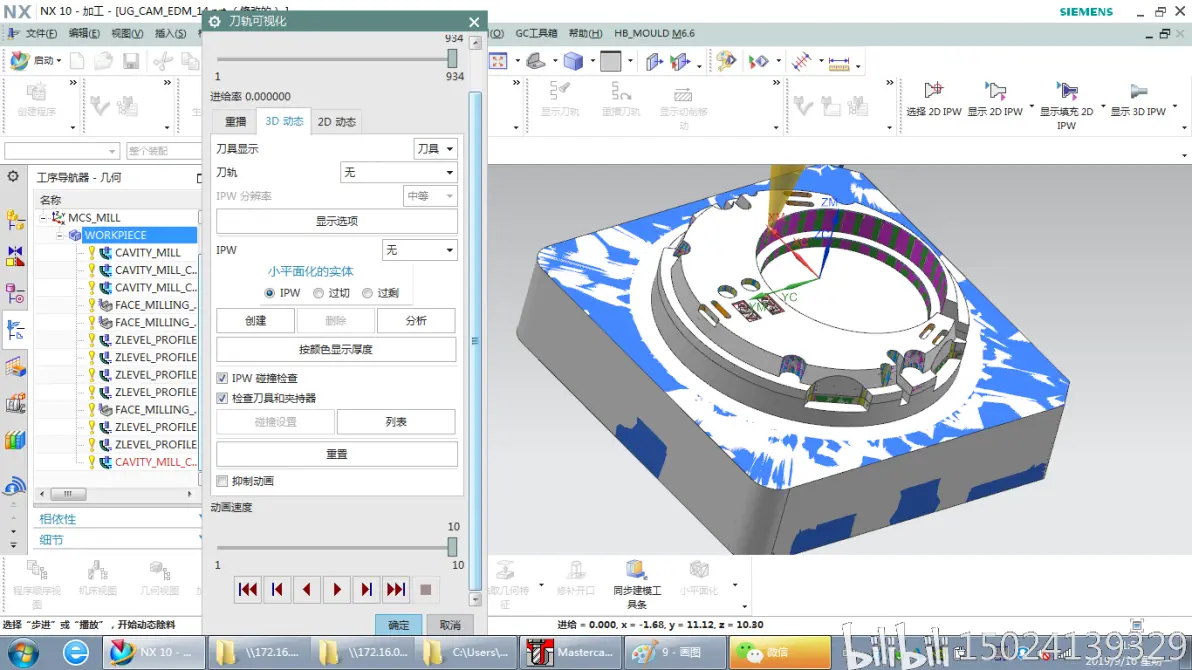
Task: Open Mastercam from the Windows taskbar
Action: point(570,653)
